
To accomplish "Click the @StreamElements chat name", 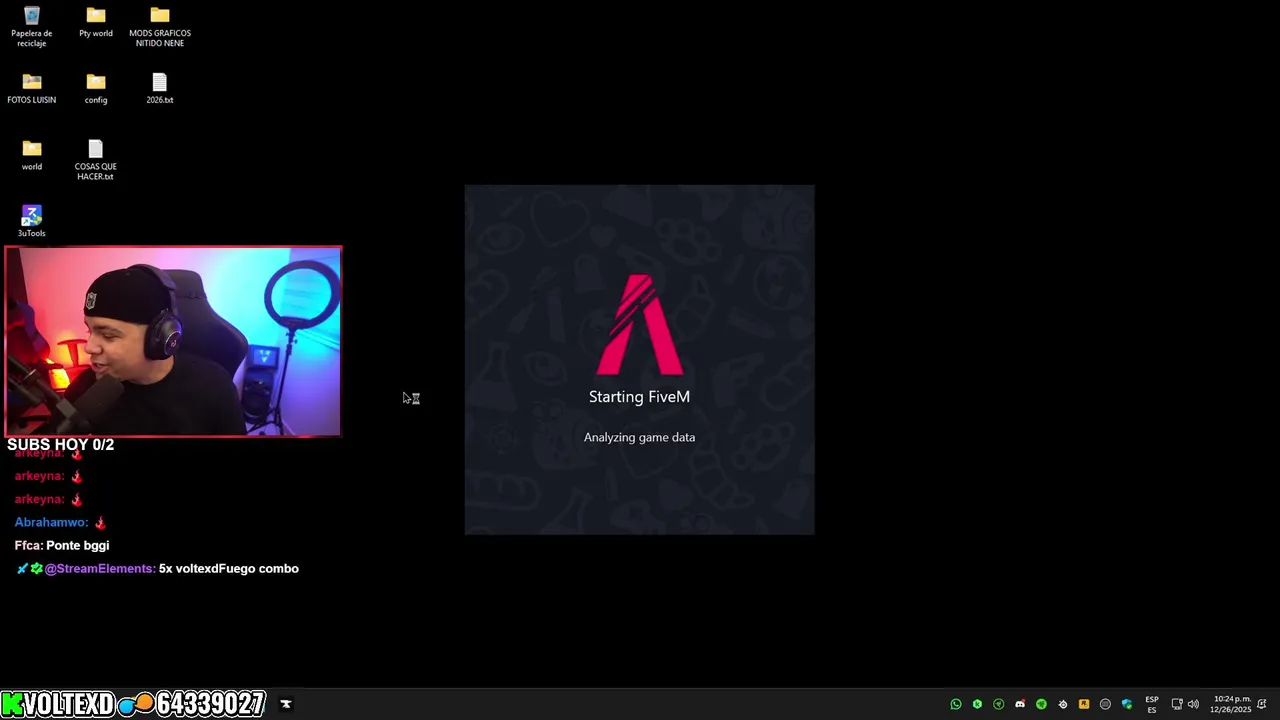I will (100, 568).
